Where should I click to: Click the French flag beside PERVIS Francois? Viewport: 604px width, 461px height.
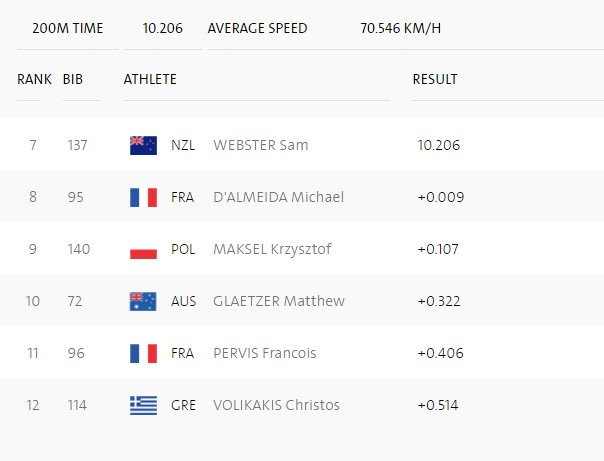click(143, 353)
